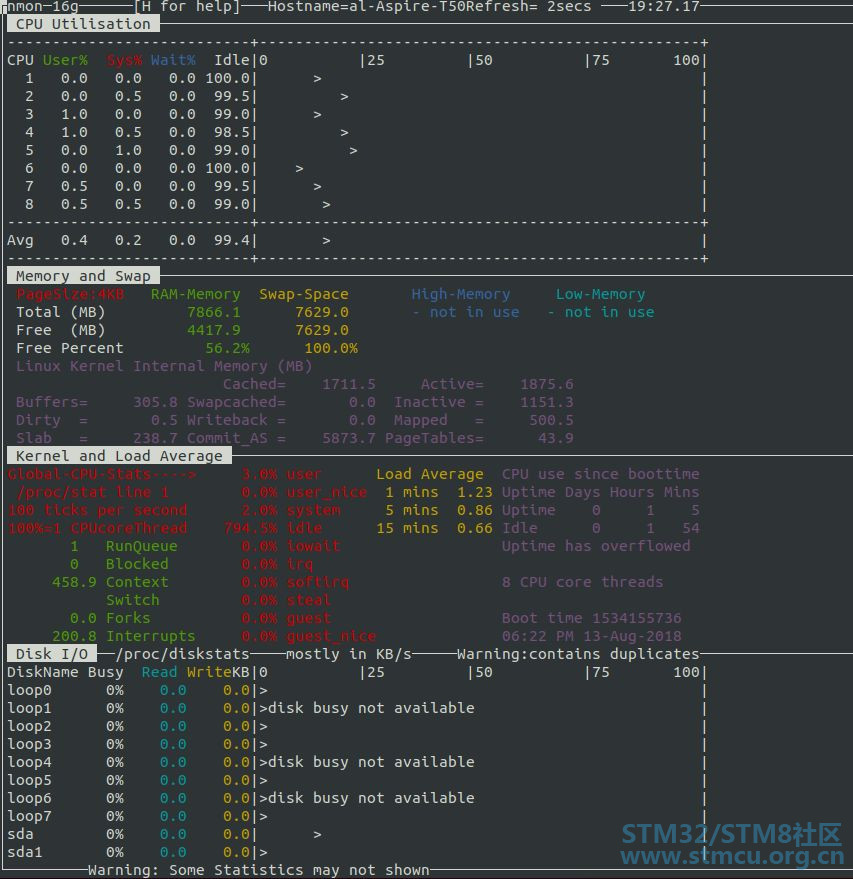
Task: Click the loop4 disk row name
Action: [29, 762]
